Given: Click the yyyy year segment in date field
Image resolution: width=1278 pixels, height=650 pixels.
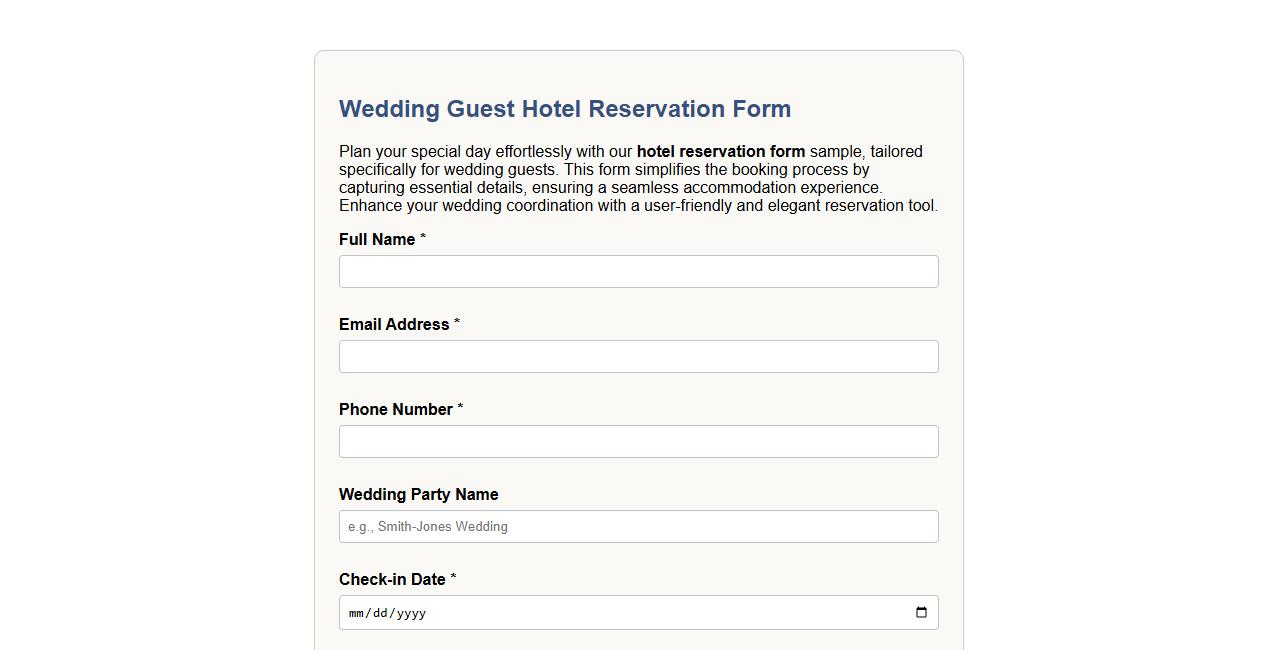Looking at the screenshot, I should pyautogui.click(x=412, y=613).
